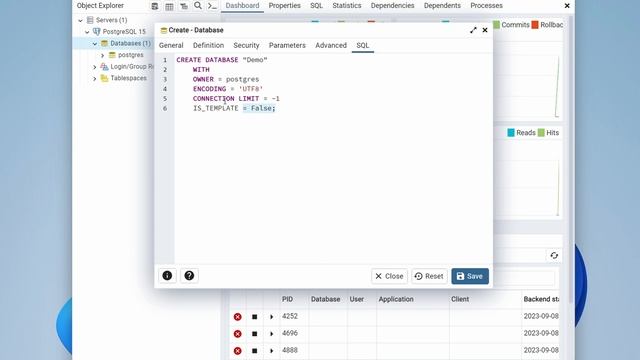Click the View Data table icon
The height and width of the screenshot is (360, 640).
pos(169,6)
